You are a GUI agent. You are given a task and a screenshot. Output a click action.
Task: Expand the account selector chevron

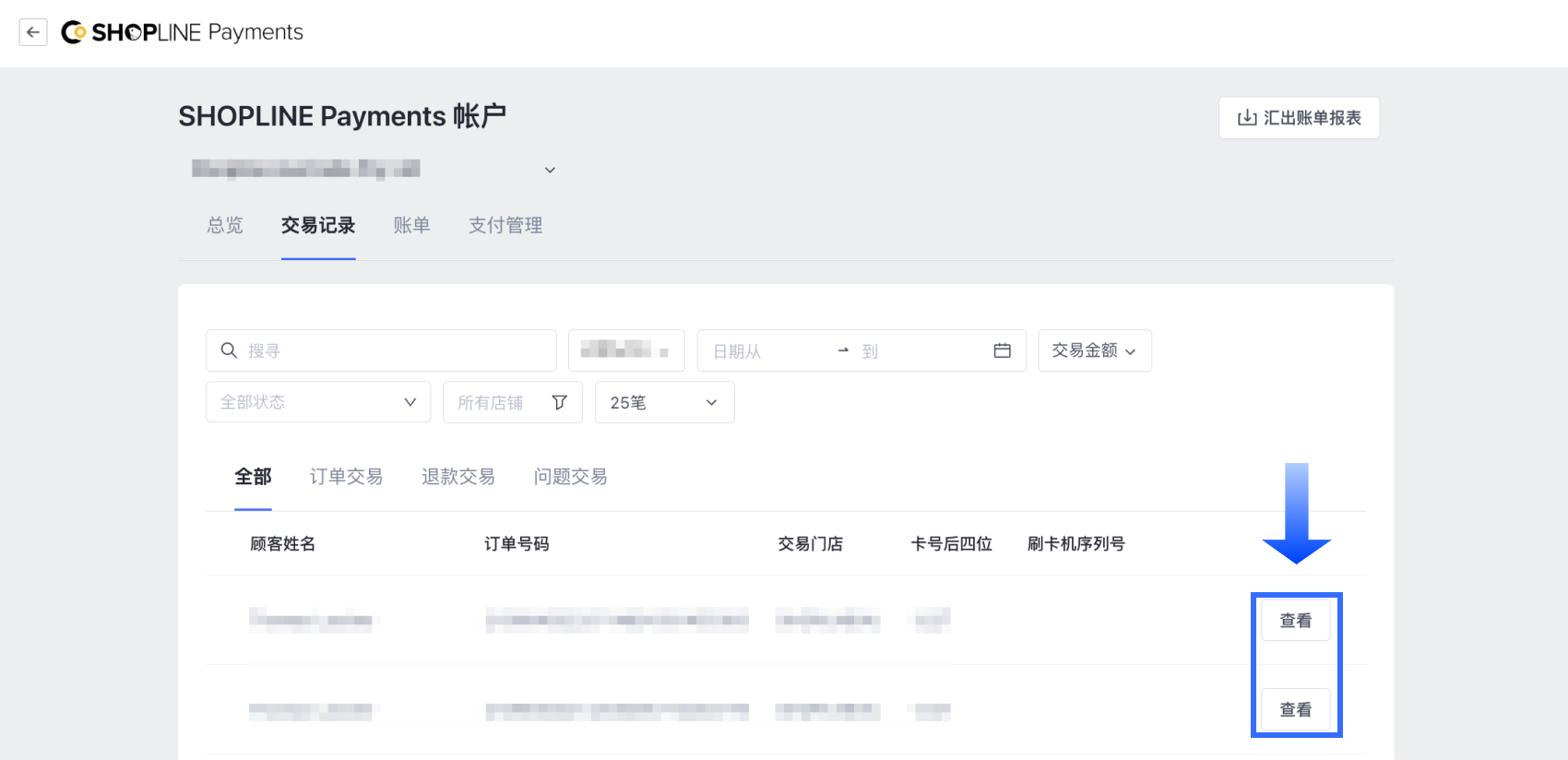point(550,170)
